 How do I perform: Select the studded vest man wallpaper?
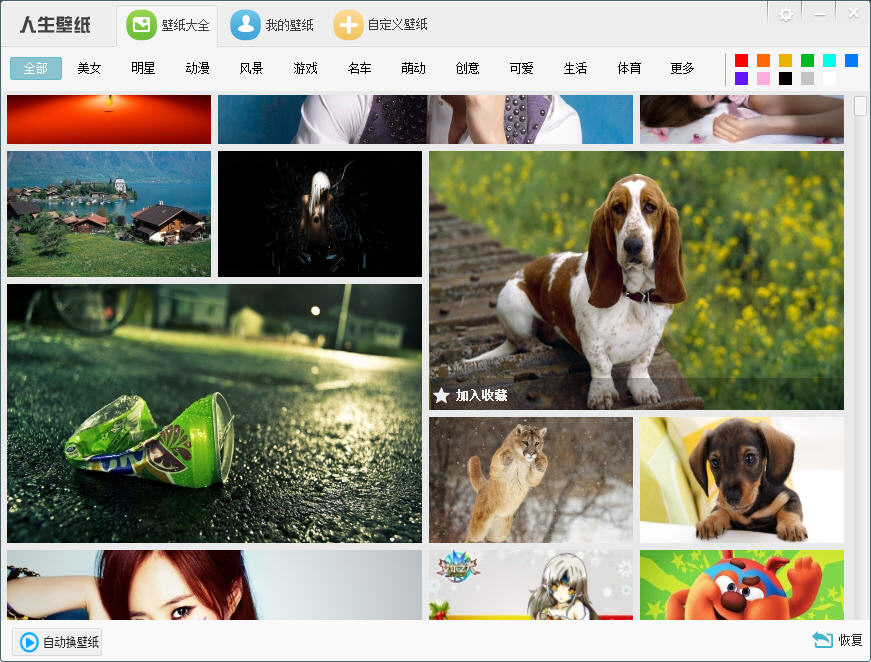(x=425, y=119)
